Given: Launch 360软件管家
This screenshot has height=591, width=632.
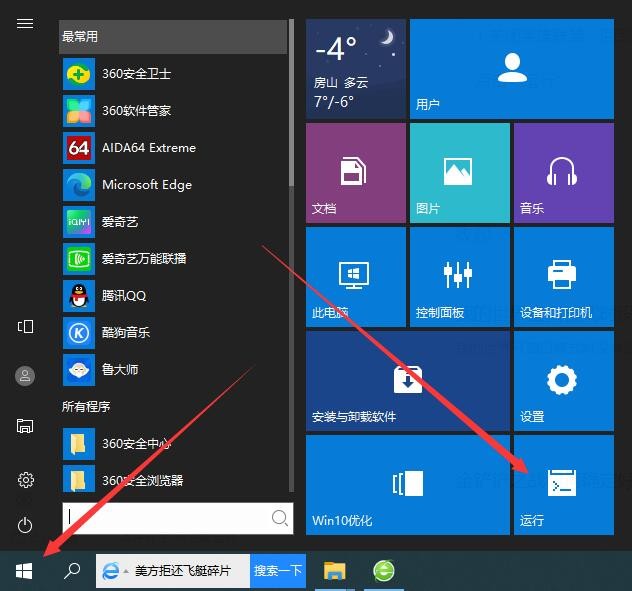Looking at the screenshot, I should tap(173, 110).
